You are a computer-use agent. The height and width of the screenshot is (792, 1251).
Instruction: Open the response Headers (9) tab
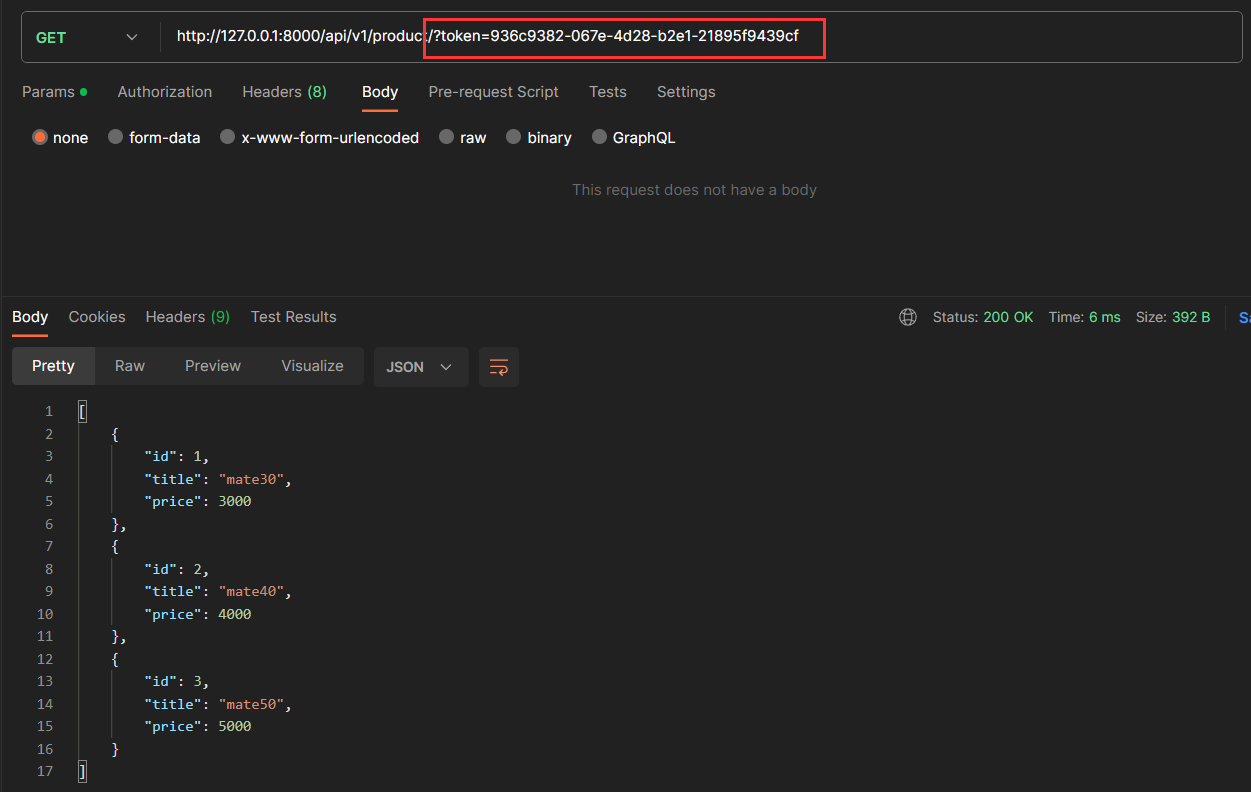pos(188,317)
